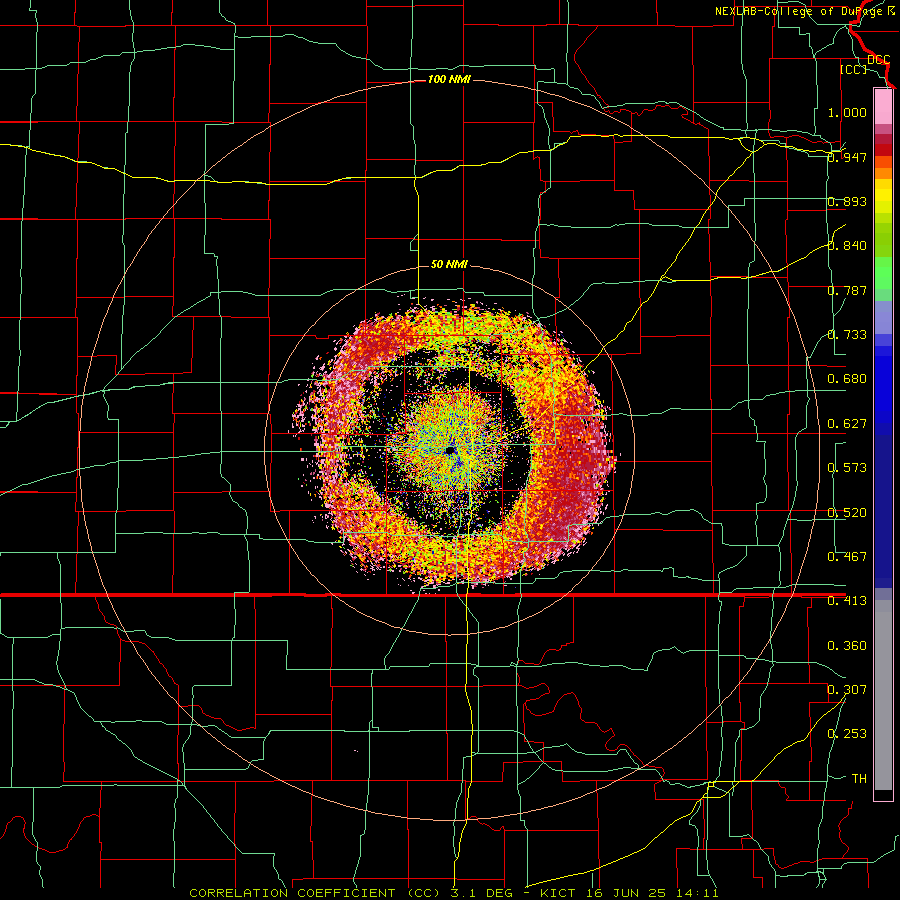Click the gray lower segment of the color bar
This screenshot has width=900, height=900.
point(883,695)
